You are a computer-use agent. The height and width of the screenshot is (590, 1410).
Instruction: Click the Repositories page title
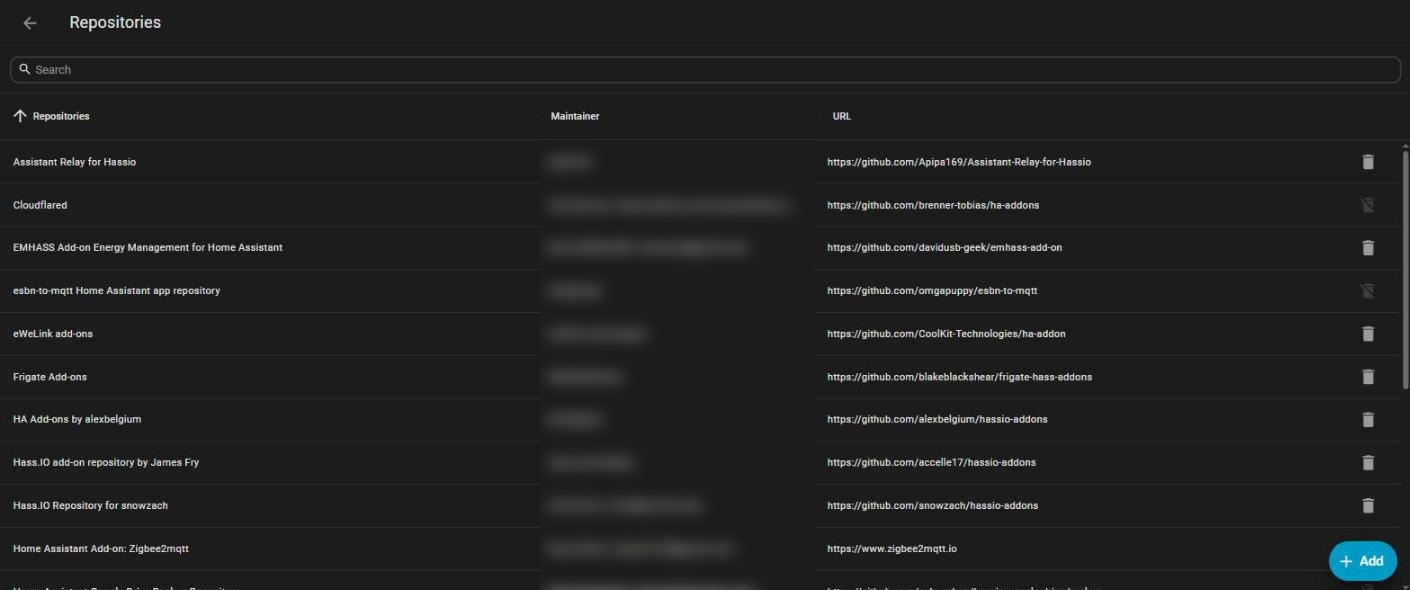(115, 22)
